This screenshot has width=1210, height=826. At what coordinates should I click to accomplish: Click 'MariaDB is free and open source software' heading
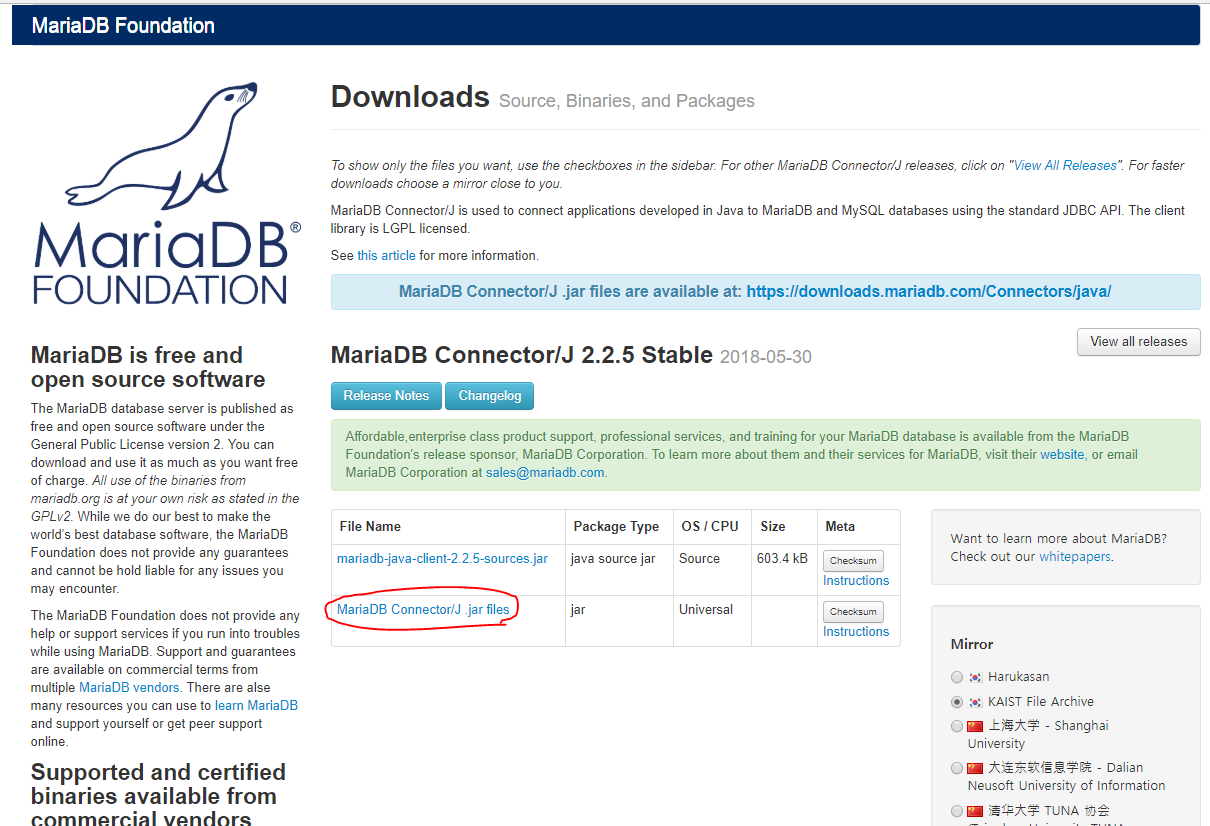point(148,367)
